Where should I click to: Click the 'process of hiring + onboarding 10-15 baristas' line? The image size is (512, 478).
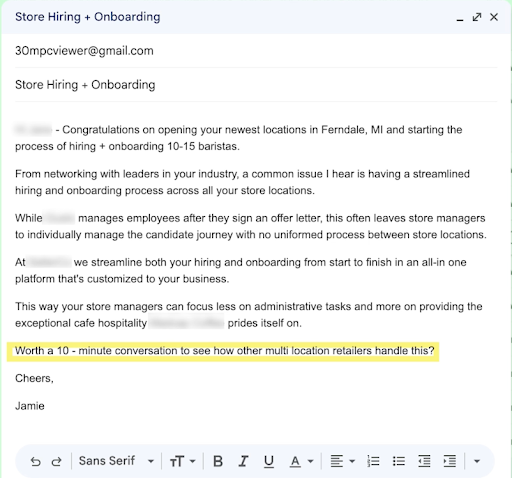[127, 146]
